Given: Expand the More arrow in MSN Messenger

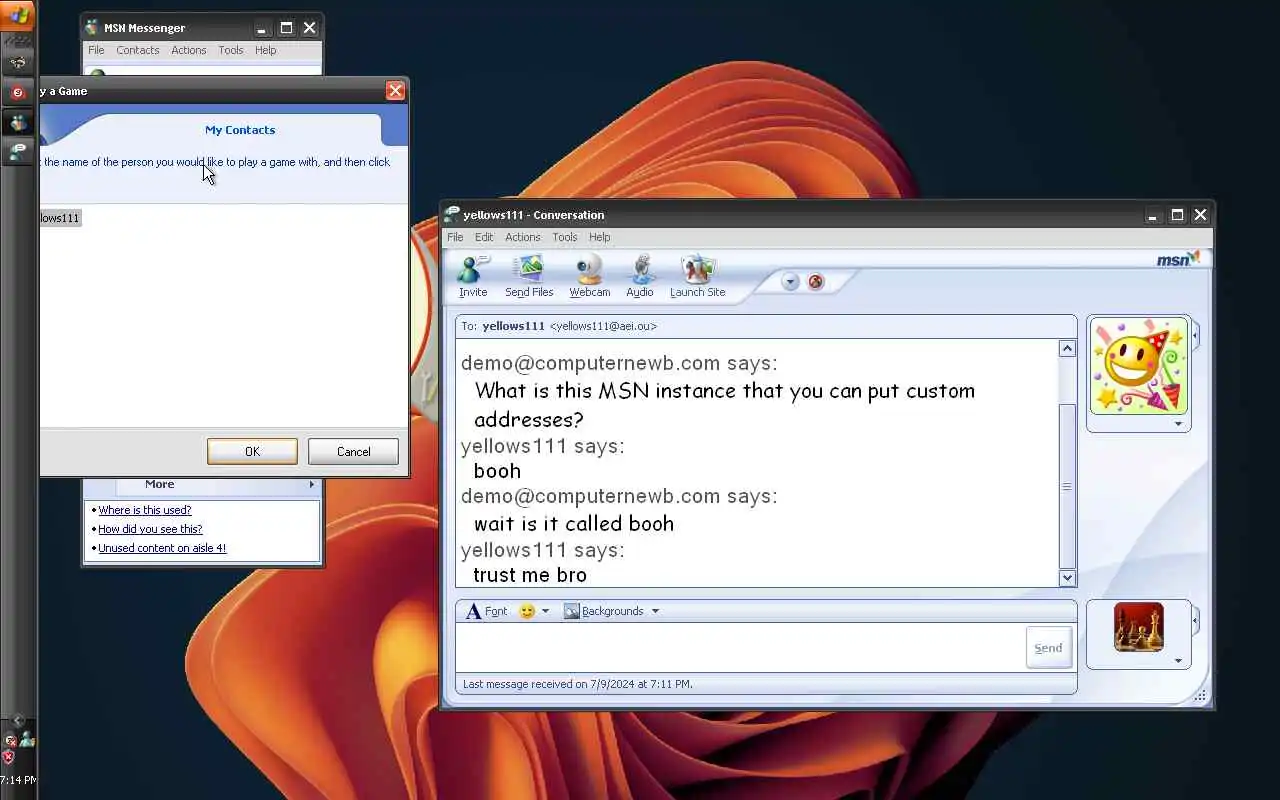Looking at the screenshot, I should click(311, 484).
